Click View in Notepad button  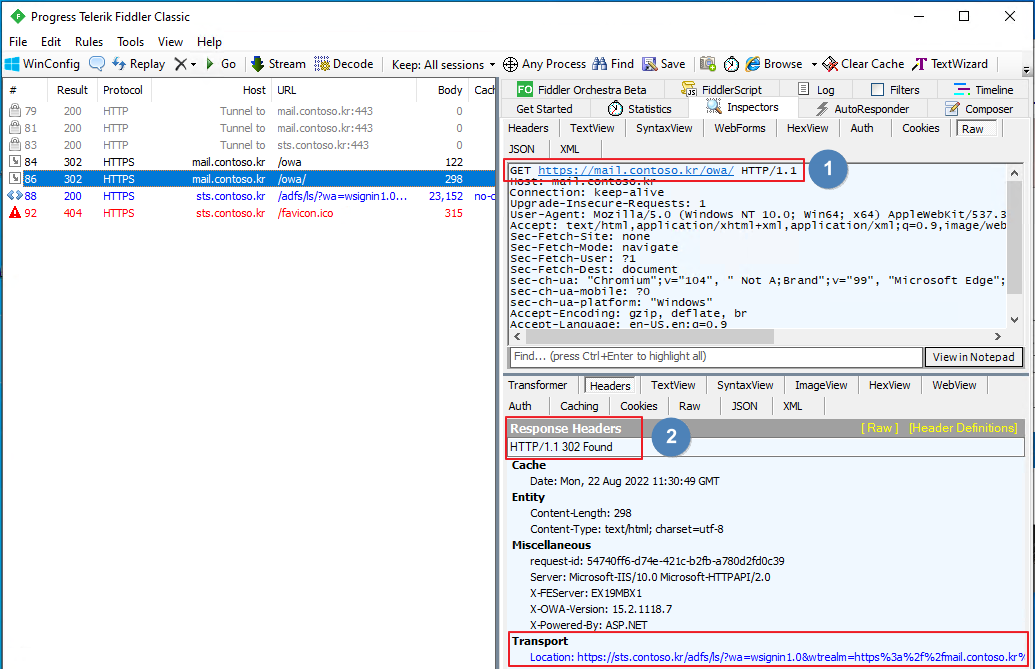coord(973,357)
